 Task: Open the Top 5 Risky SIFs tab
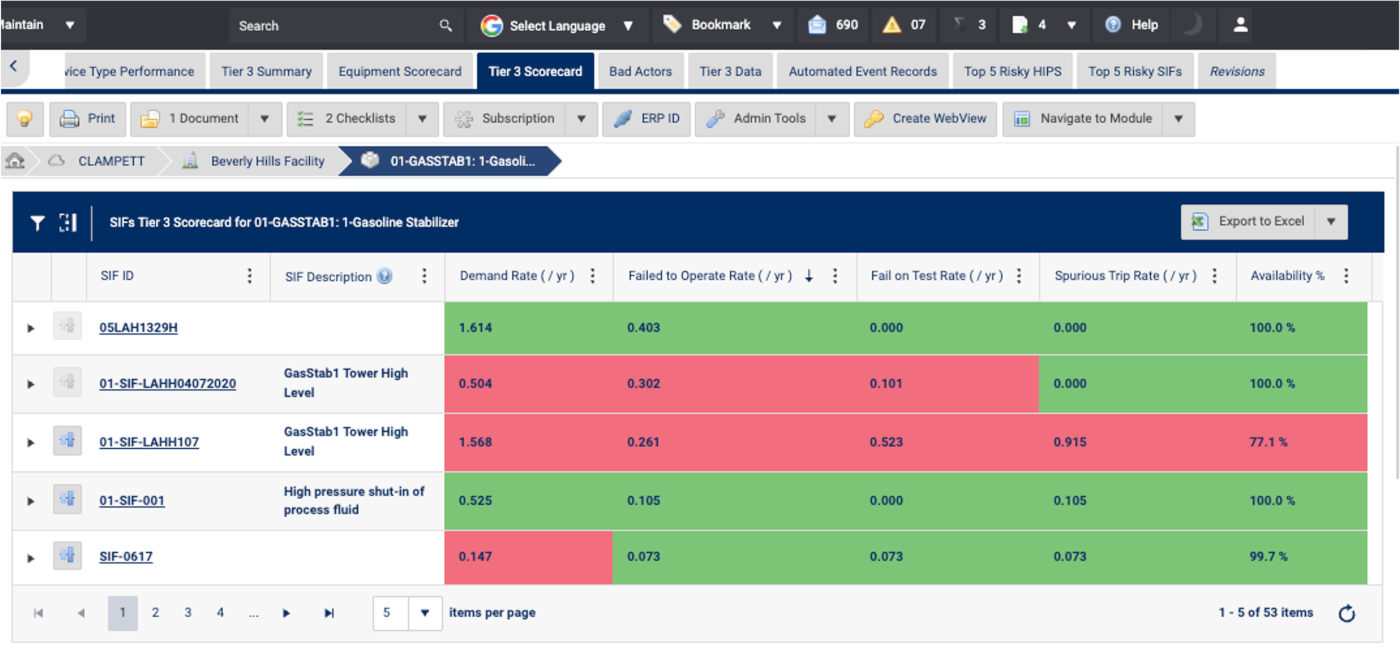tap(1134, 71)
